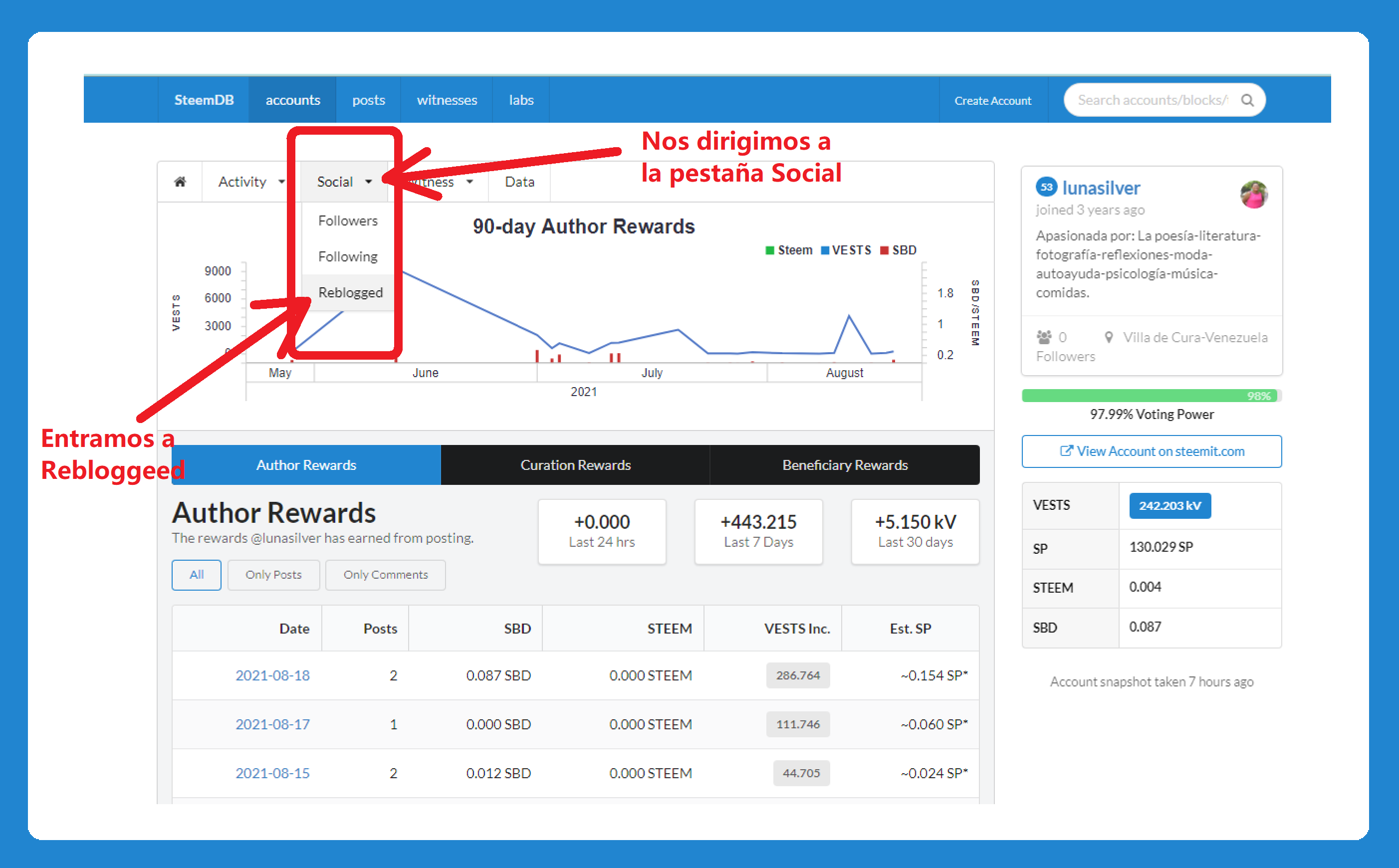Viewport: 1399px width, 868px height.
Task: Click Create Account link
Action: tap(992, 100)
